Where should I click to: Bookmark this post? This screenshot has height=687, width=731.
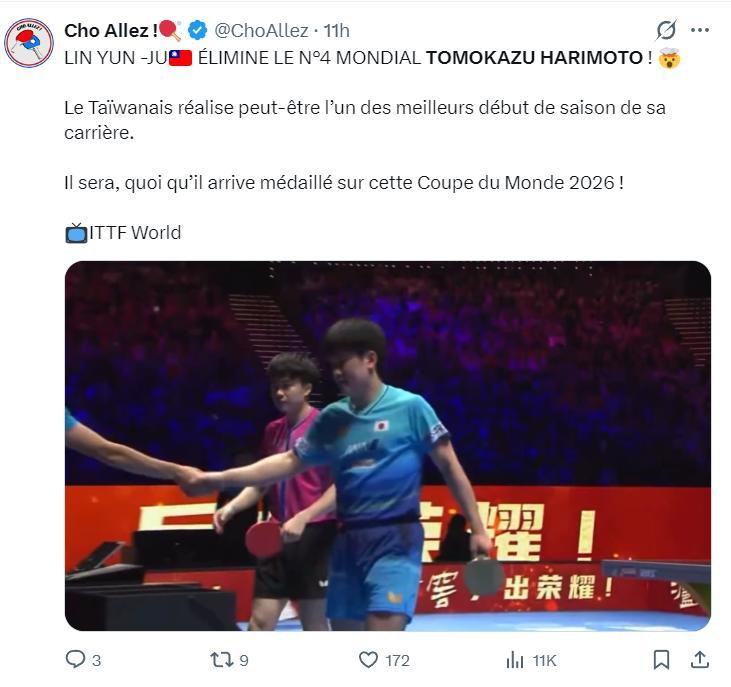[x=661, y=660]
